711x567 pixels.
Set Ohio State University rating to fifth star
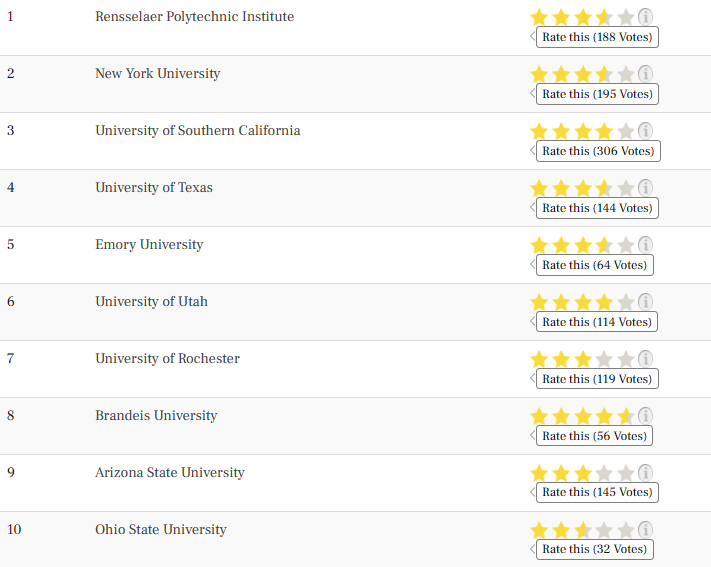coord(626,530)
